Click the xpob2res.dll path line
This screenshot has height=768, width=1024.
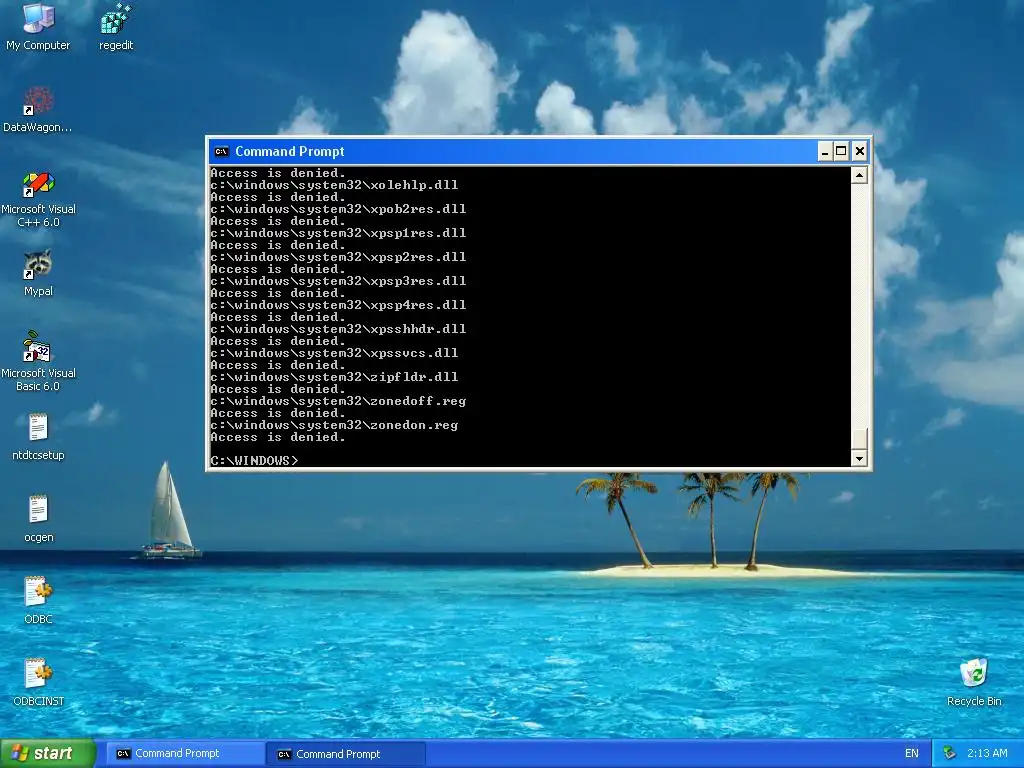point(338,209)
